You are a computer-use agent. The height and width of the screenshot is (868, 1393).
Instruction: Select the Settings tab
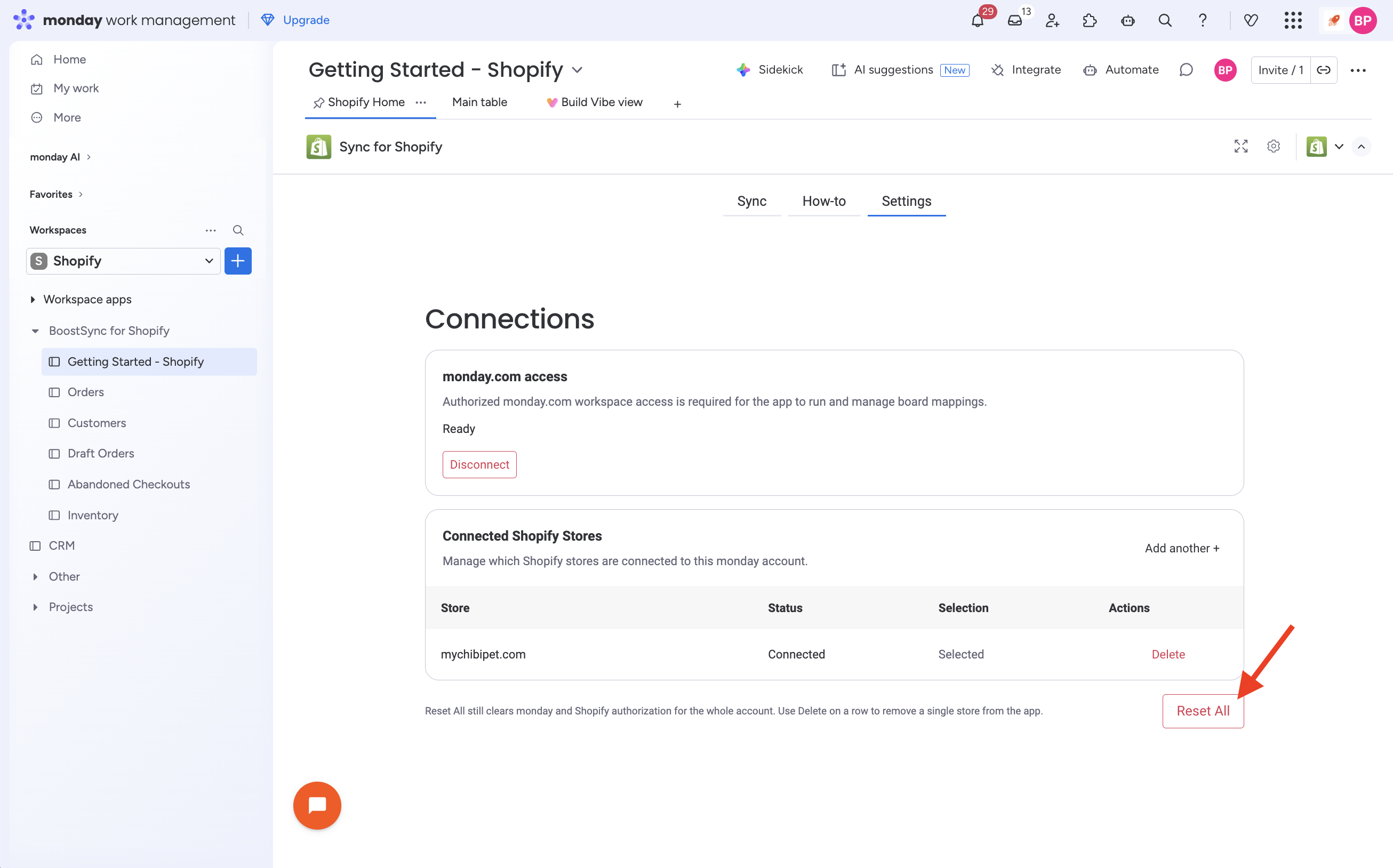pyautogui.click(x=906, y=202)
